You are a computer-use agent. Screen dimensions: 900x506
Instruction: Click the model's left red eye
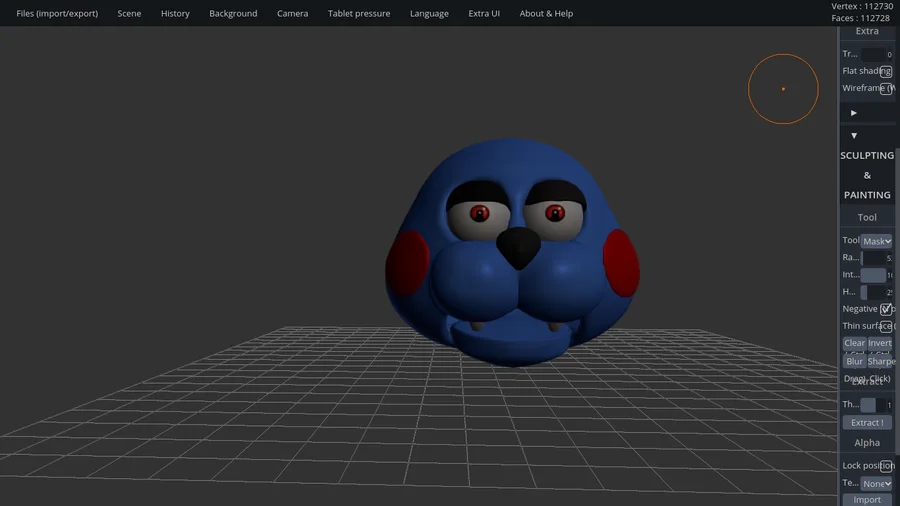pyautogui.click(x=479, y=213)
